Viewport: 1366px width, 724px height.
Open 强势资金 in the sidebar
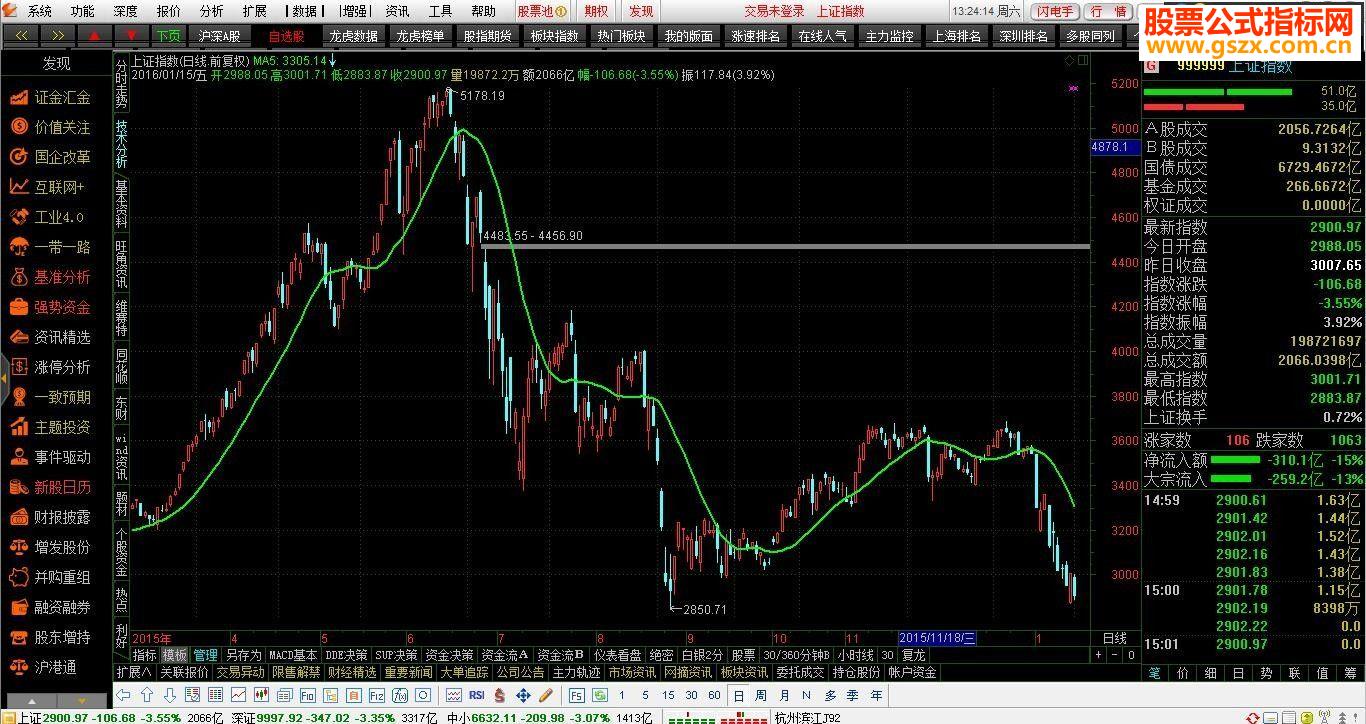coord(62,307)
